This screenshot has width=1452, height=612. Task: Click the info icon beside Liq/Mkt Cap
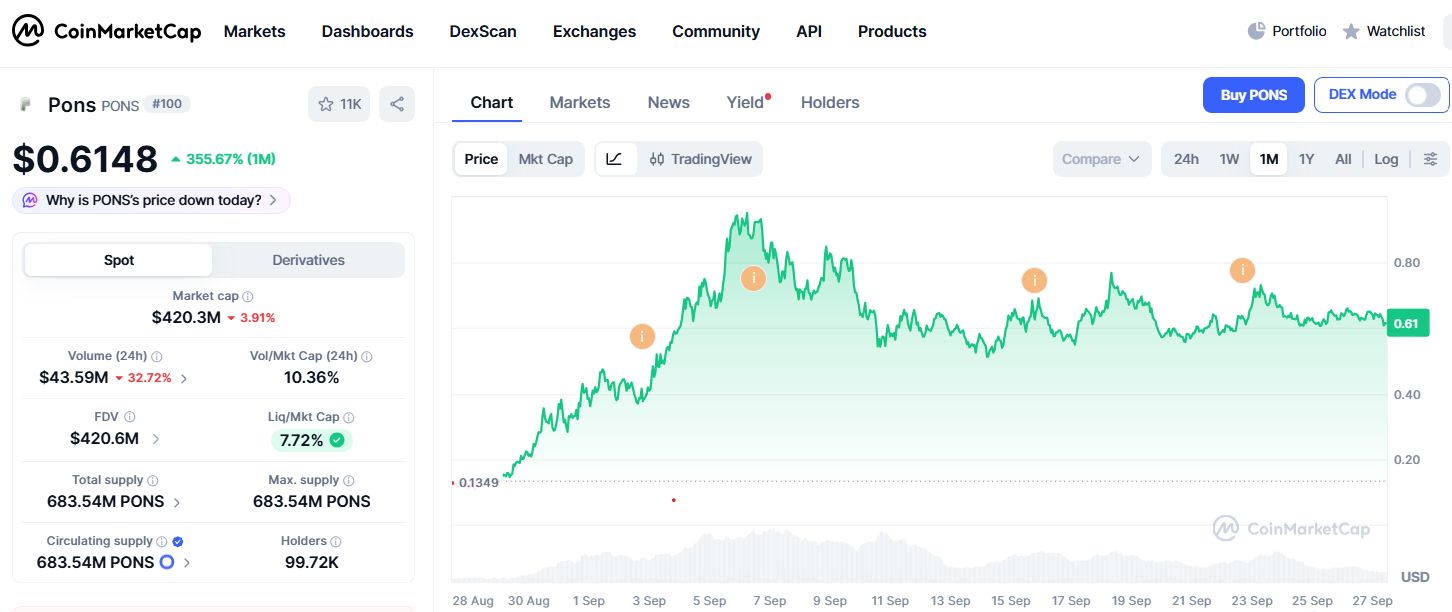[348, 417]
